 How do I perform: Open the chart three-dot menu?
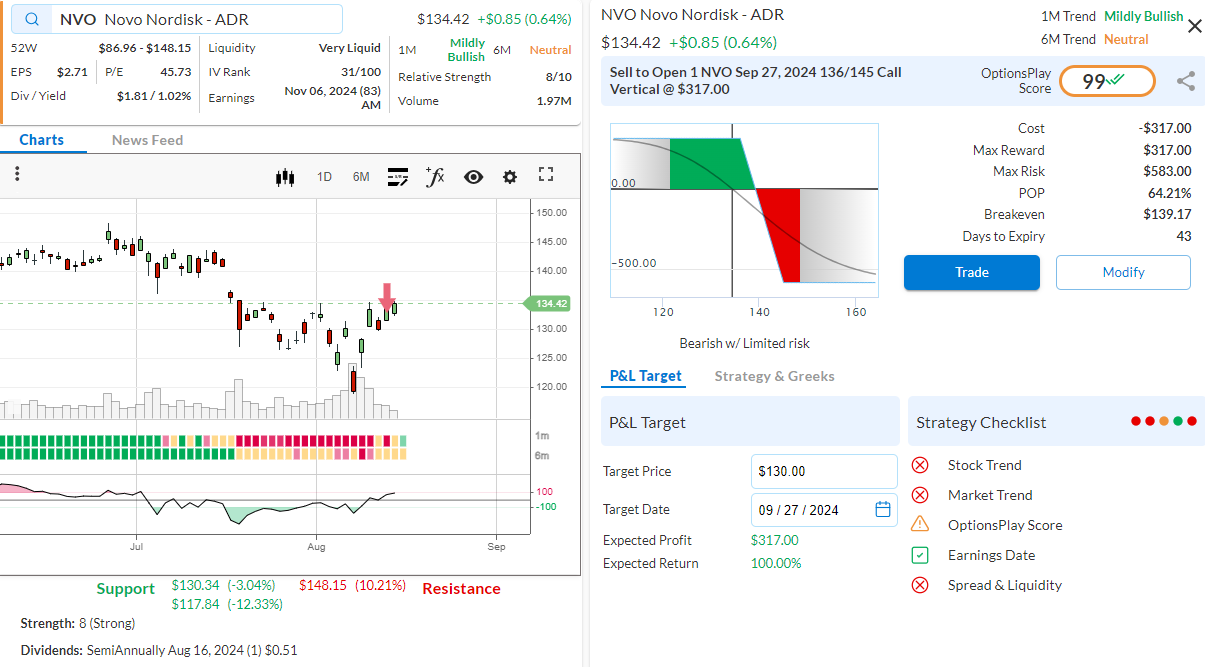point(17,174)
